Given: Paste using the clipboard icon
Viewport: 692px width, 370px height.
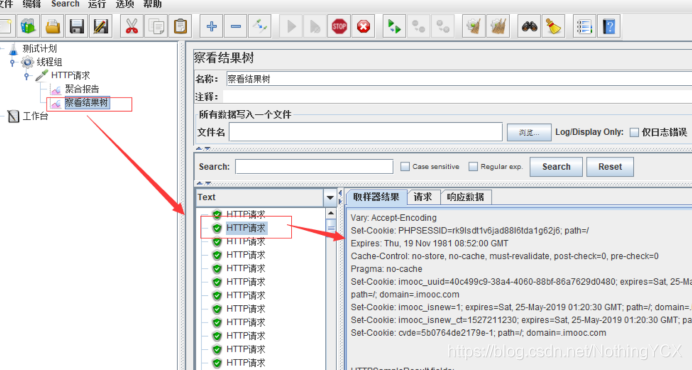Looking at the screenshot, I should (x=181, y=26).
